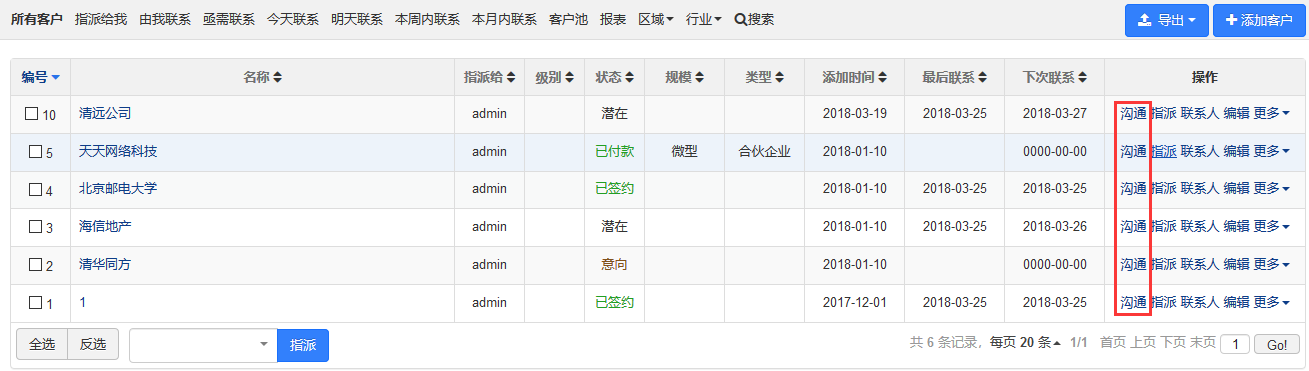Click the search magnifier icon

tap(740, 19)
